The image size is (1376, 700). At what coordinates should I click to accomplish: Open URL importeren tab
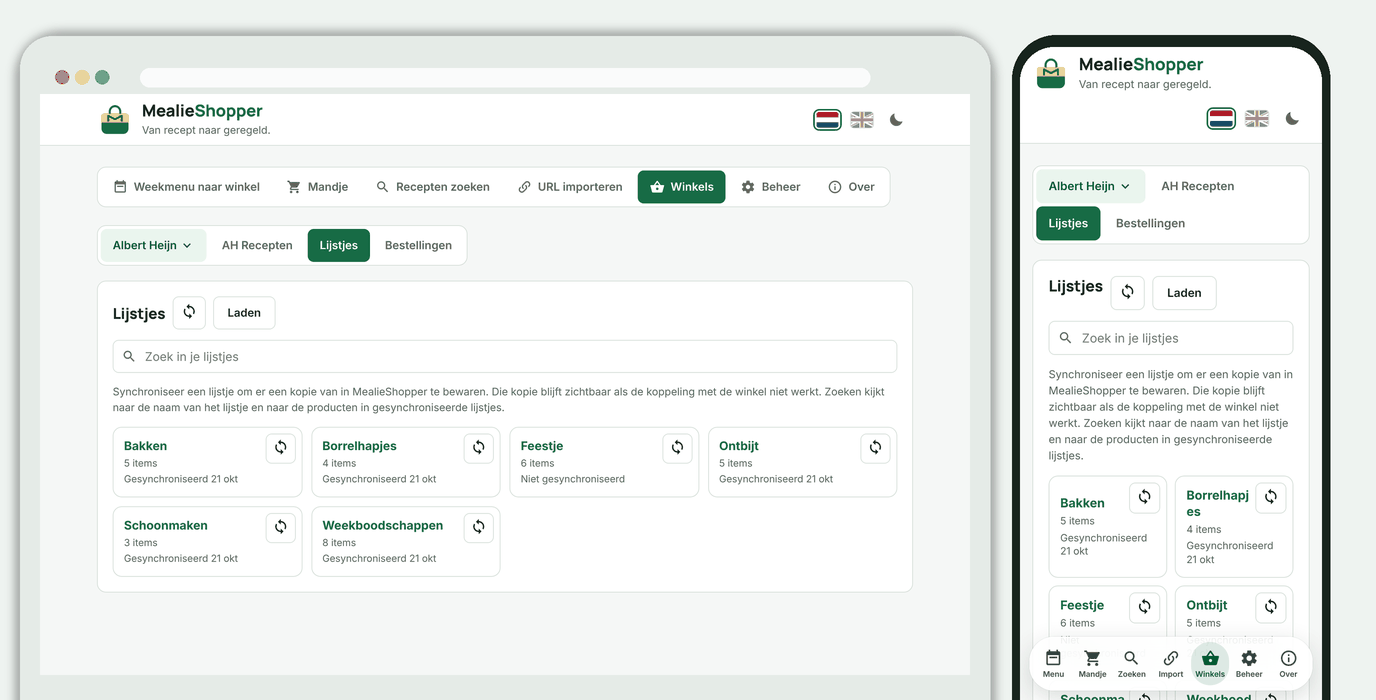(570, 187)
